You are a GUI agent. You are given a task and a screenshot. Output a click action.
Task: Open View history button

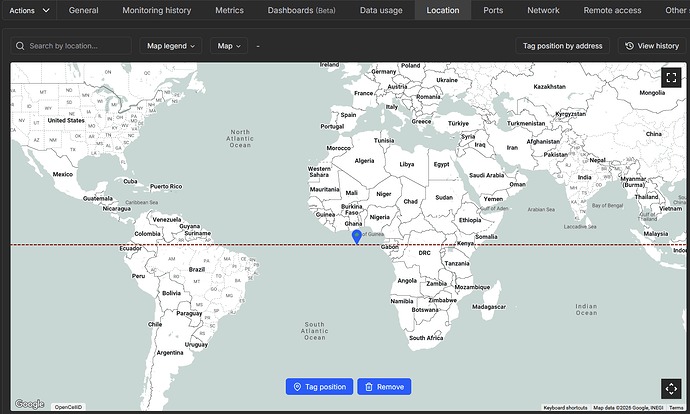click(x=652, y=46)
